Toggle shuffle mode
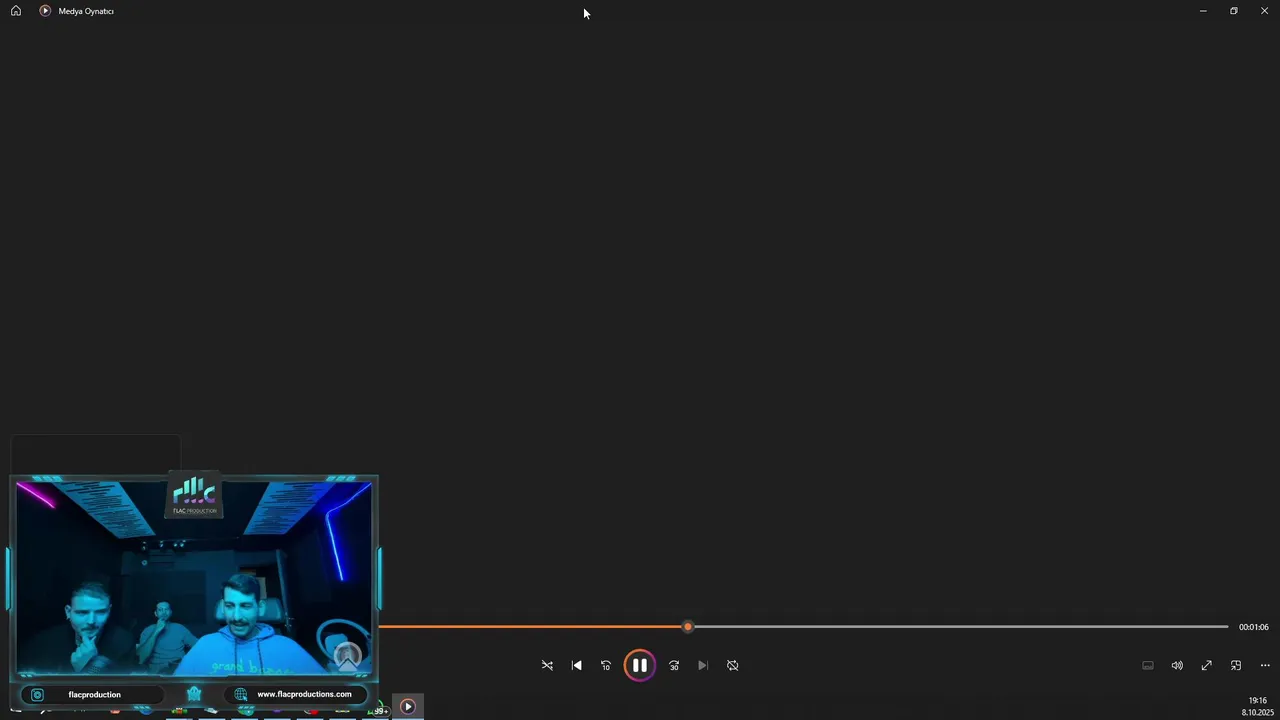Viewport: 1280px width, 720px height. pos(547,665)
